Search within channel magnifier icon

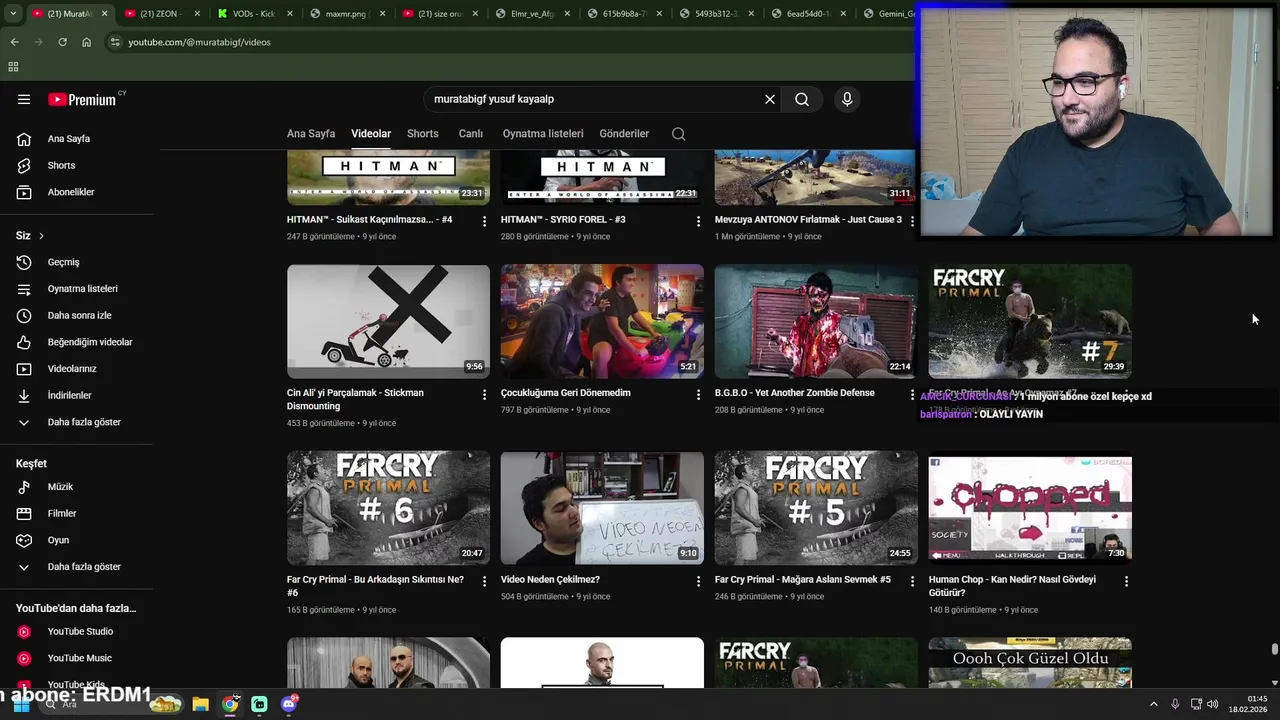(679, 134)
